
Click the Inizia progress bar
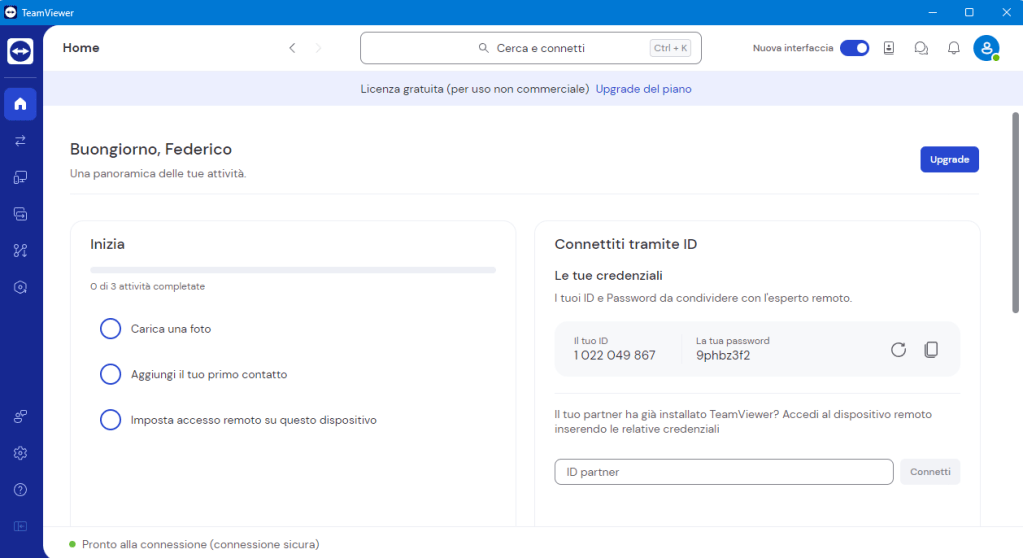293,270
